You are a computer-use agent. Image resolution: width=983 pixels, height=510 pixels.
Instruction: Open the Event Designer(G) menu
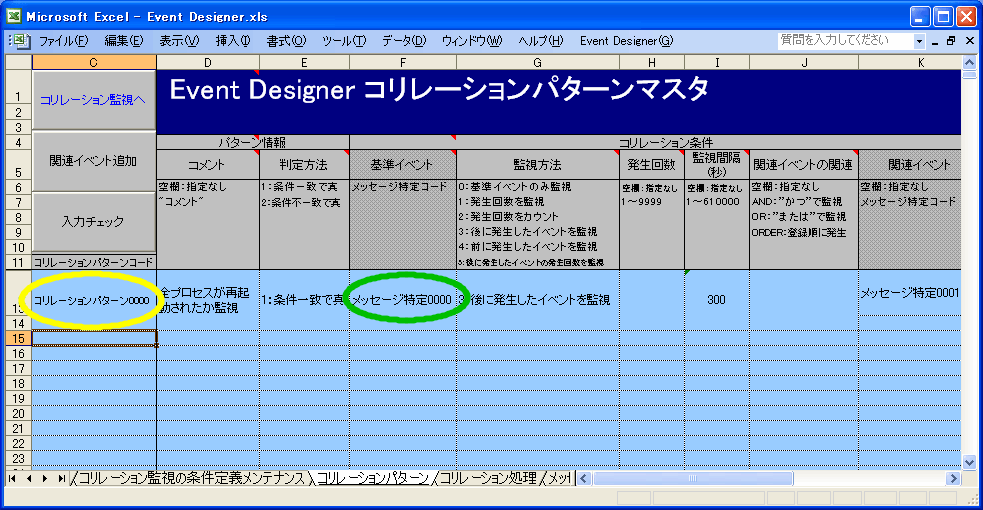626,41
